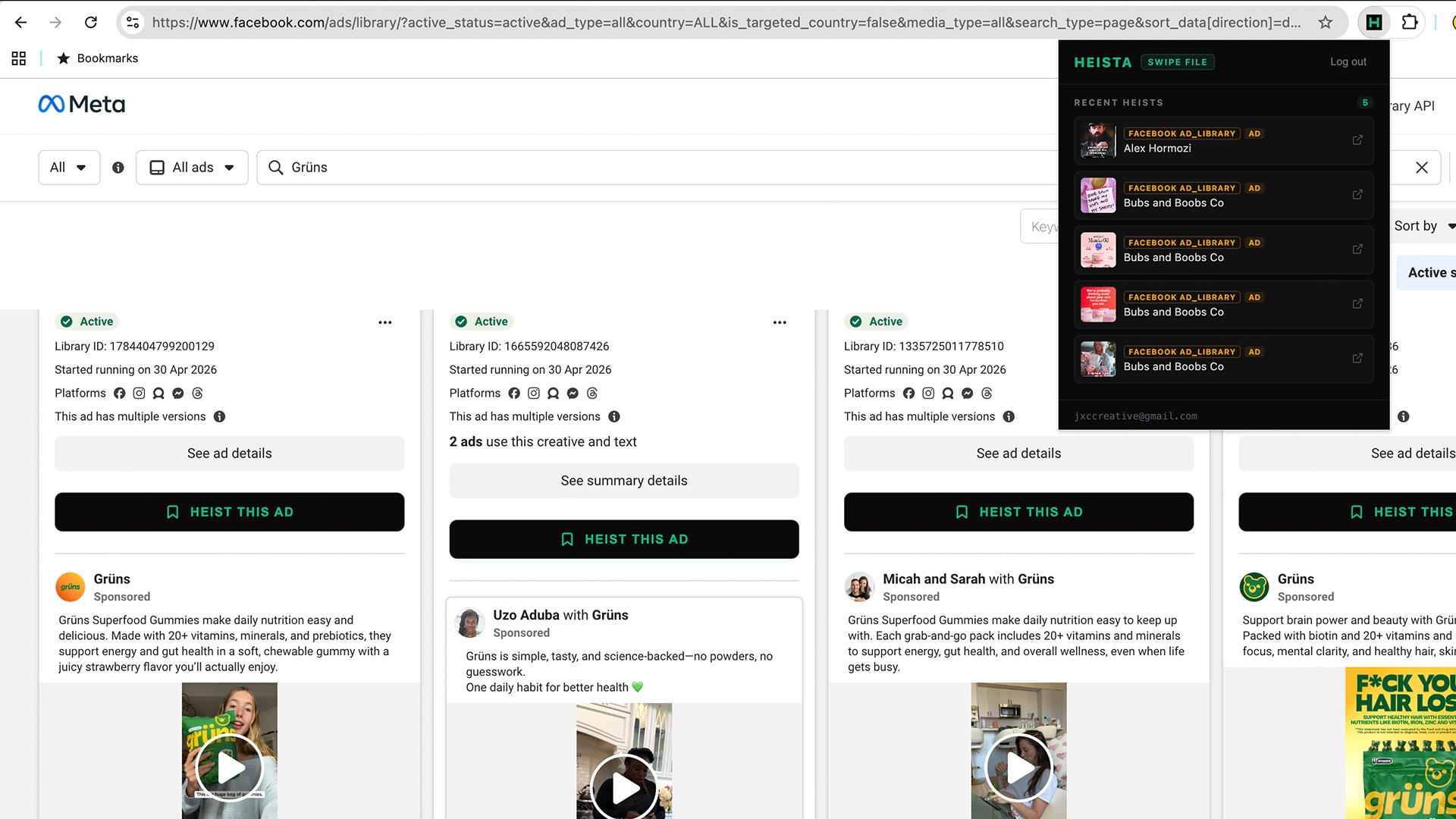Click the address bar URL
Image resolution: width=1456 pixels, height=819 pixels.
[726, 22]
